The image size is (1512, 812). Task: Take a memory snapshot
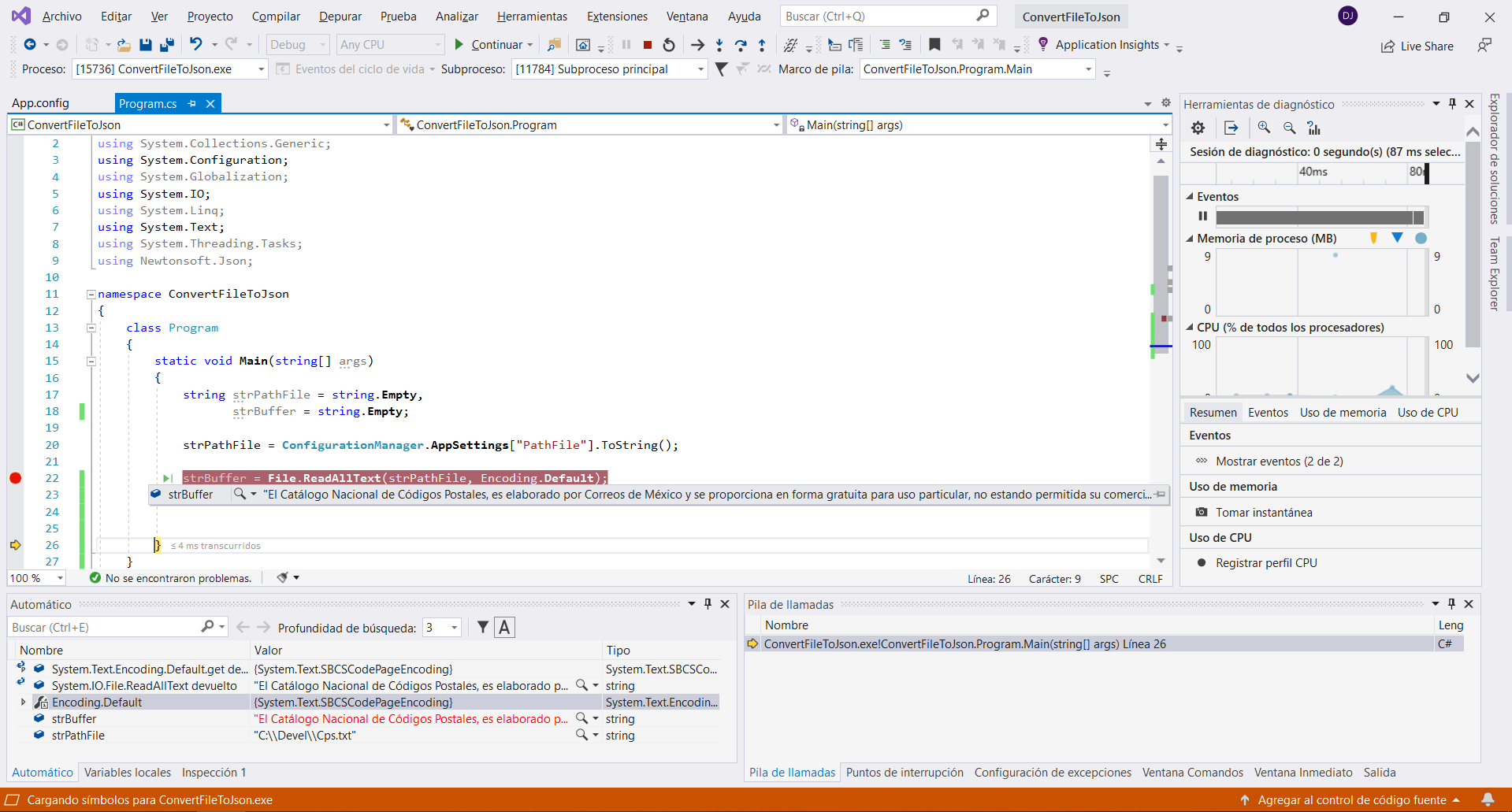[x=1263, y=513]
